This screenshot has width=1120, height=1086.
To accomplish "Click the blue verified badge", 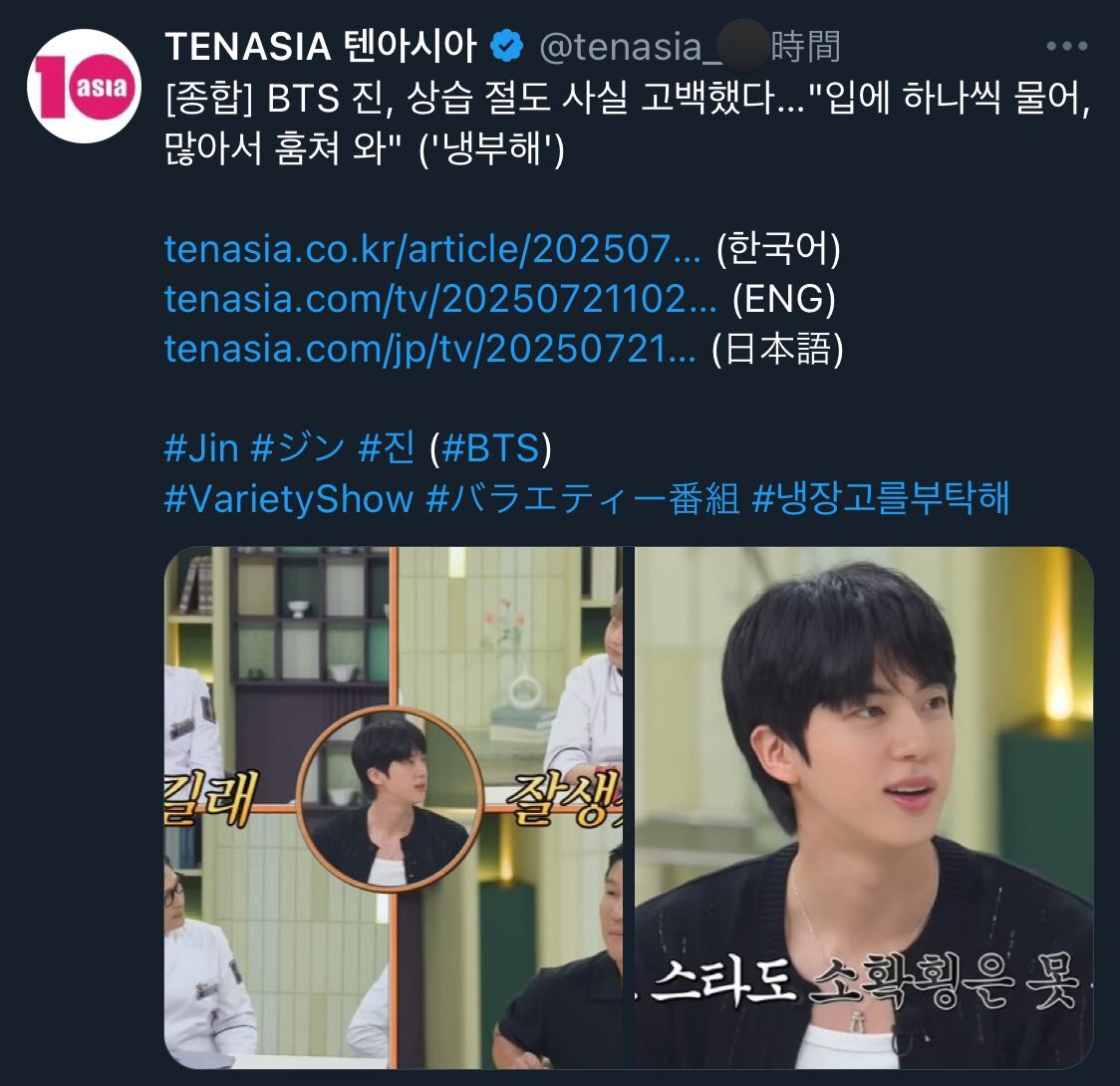I will coord(506,47).
